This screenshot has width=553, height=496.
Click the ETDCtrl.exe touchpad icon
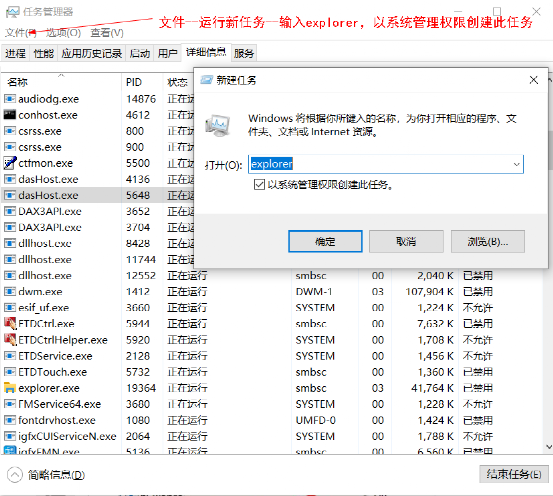point(10,323)
